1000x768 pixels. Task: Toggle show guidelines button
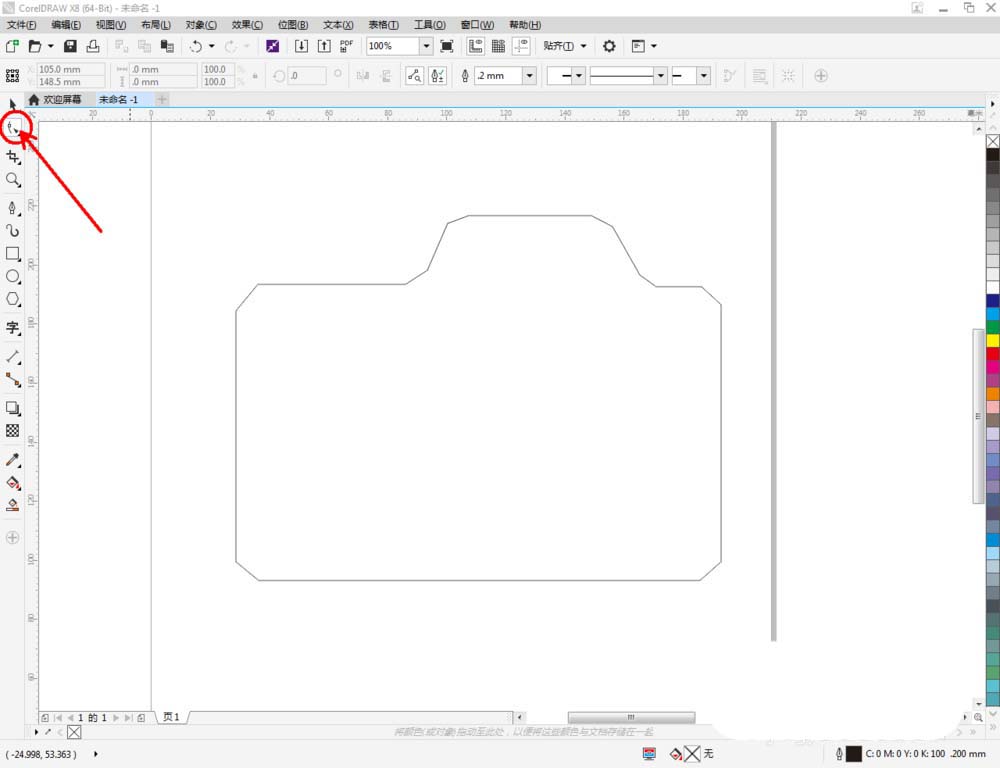point(521,46)
